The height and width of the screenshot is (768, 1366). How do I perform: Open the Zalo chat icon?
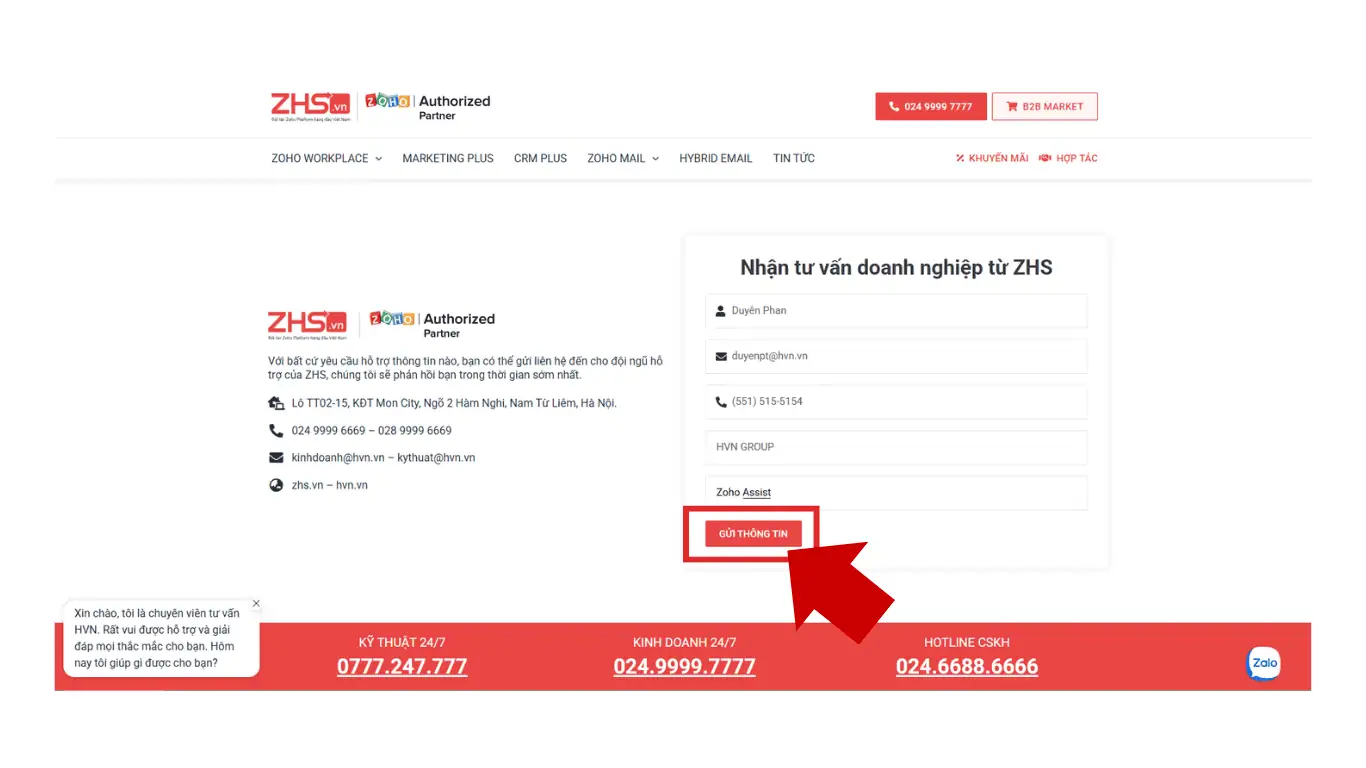click(1264, 663)
